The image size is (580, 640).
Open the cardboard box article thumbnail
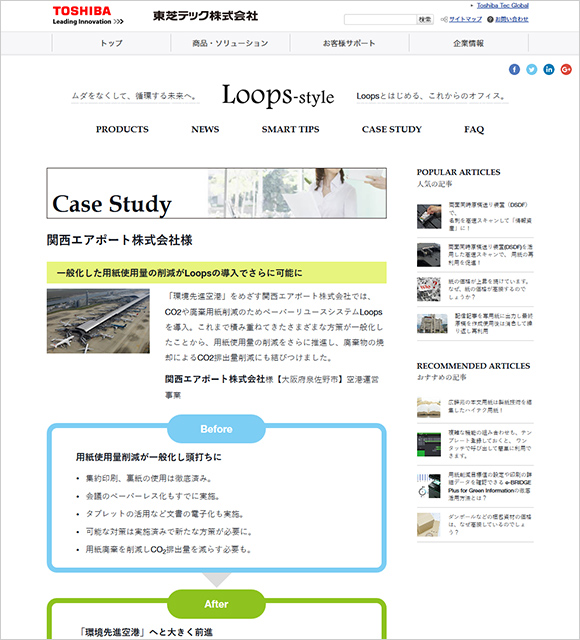429,524
